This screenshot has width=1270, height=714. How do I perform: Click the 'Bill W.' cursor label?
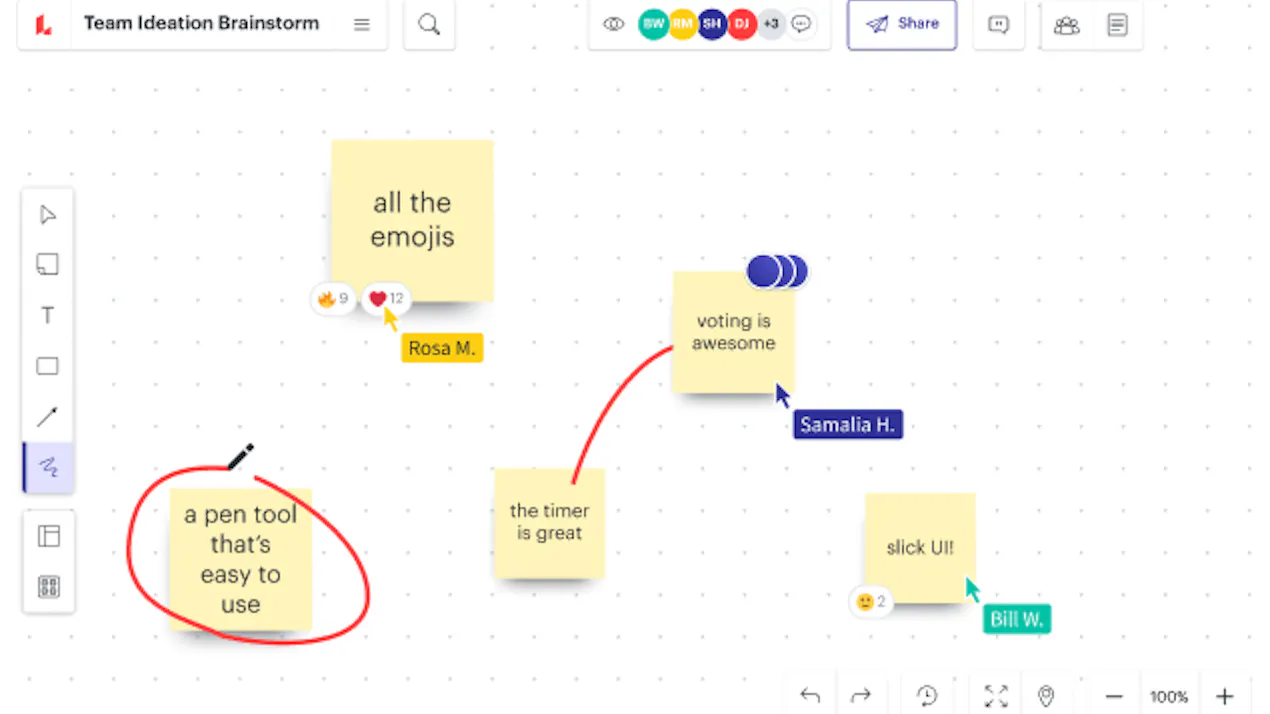1017,619
